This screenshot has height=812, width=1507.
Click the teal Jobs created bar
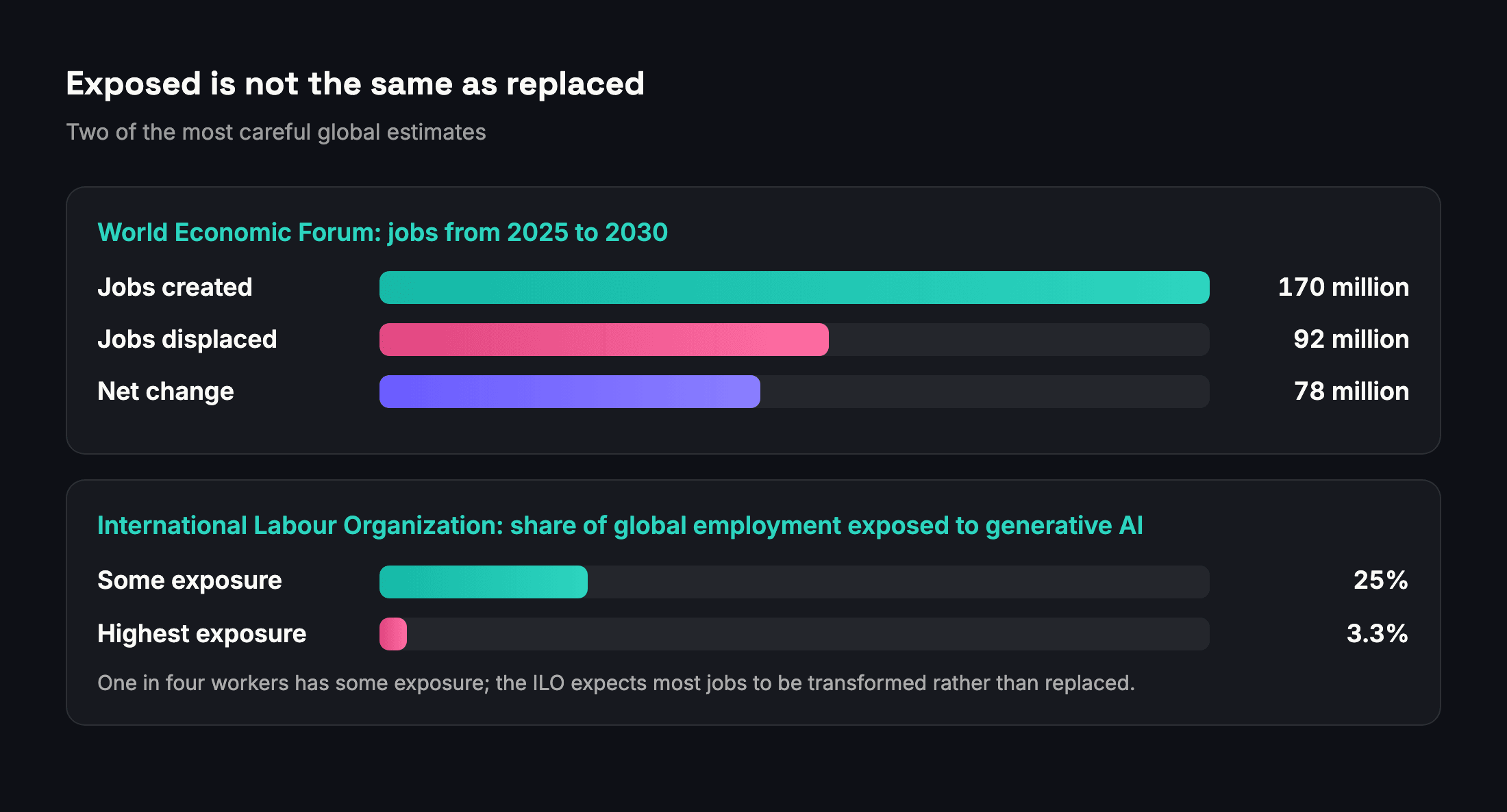795,288
